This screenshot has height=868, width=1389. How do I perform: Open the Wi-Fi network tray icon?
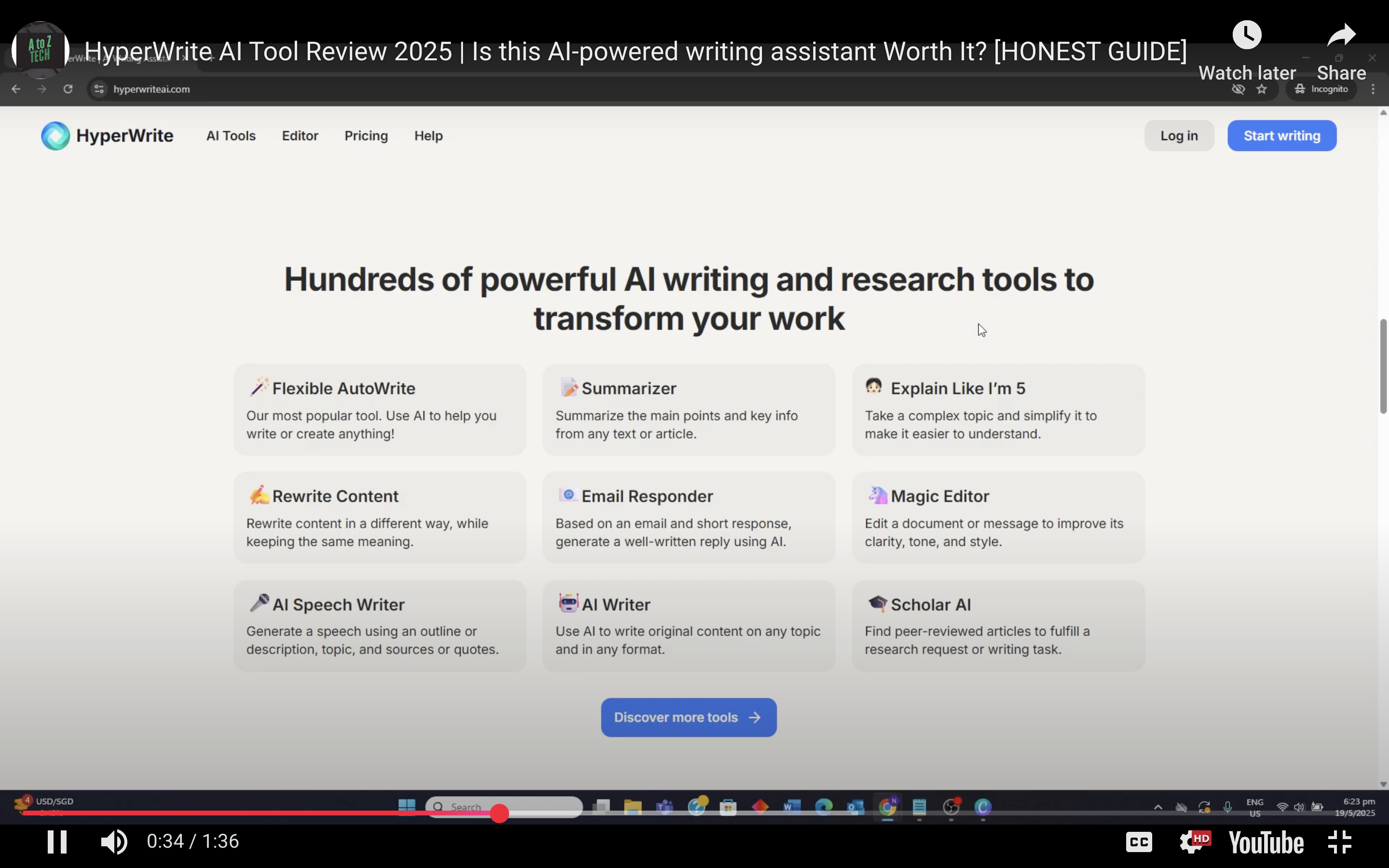coord(1281,807)
